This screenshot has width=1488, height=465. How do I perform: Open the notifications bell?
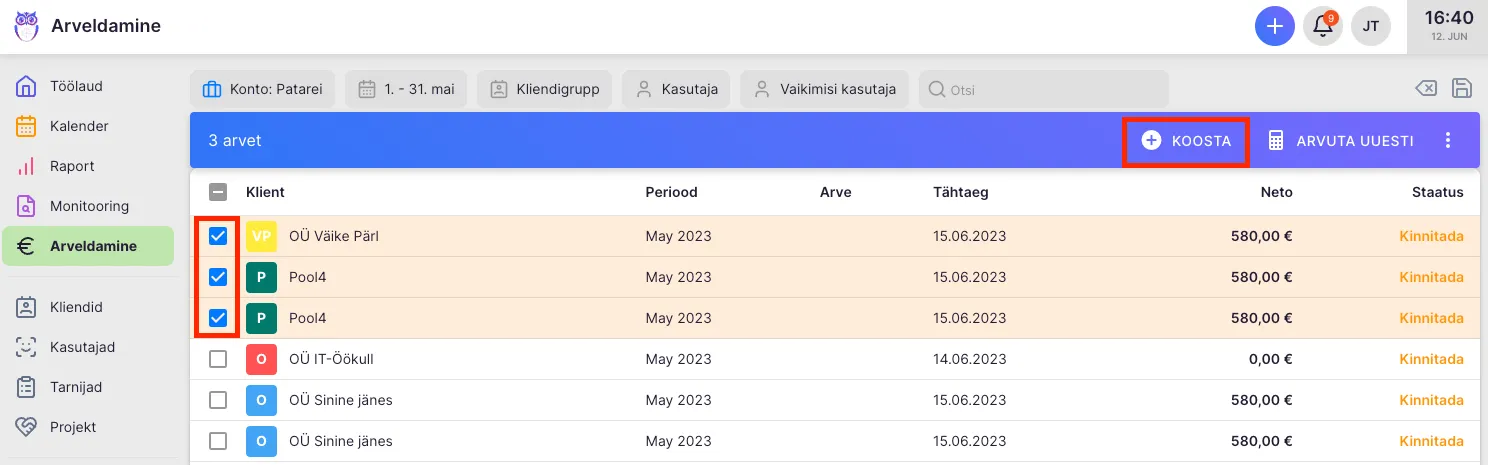tap(1323, 26)
